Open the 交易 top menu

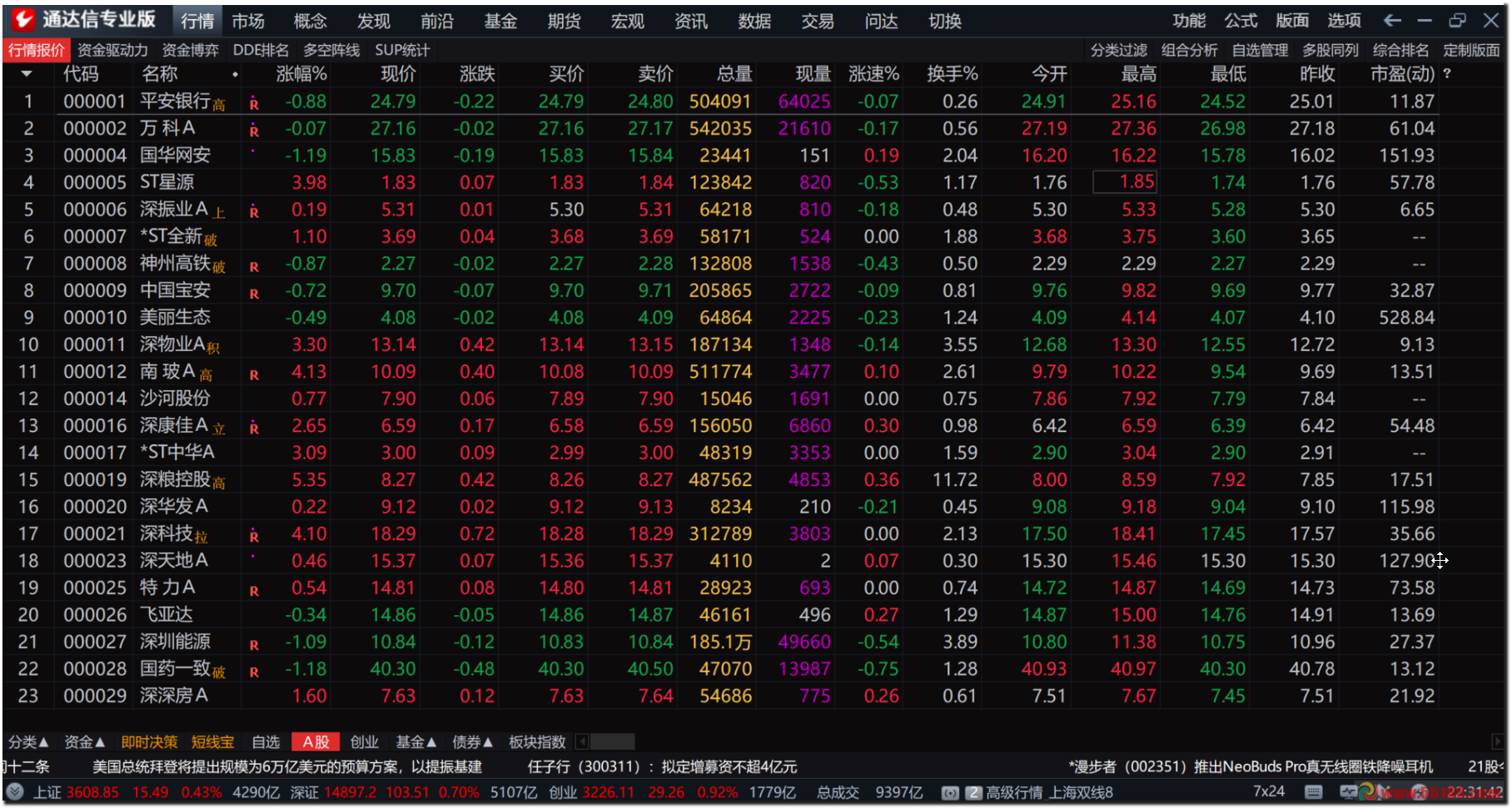818,21
